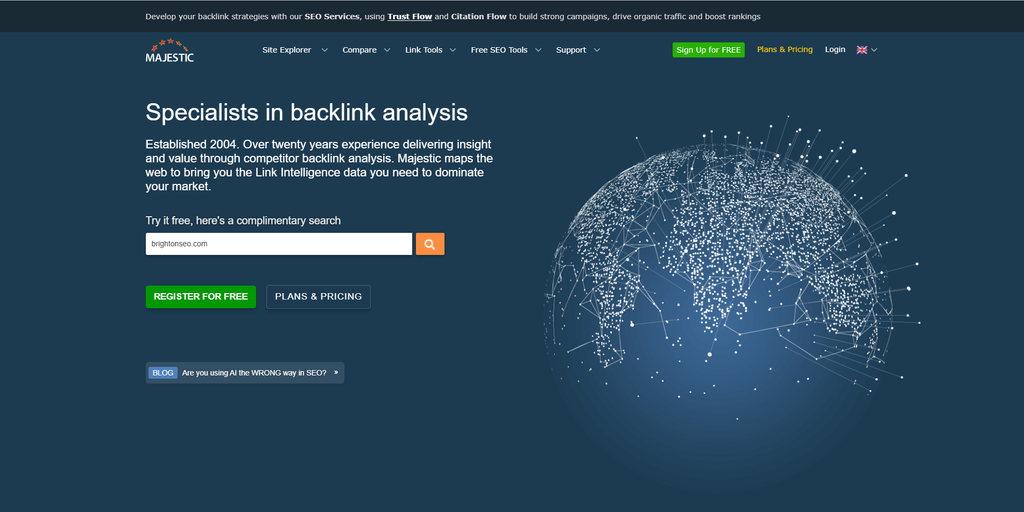Expand the Compare chevron
1024x512 pixels.
coord(387,50)
